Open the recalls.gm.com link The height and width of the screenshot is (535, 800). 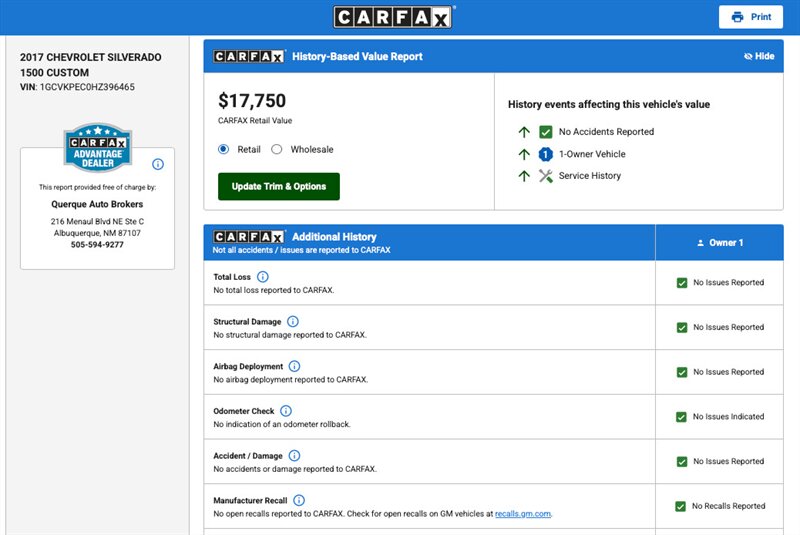pos(523,514)
